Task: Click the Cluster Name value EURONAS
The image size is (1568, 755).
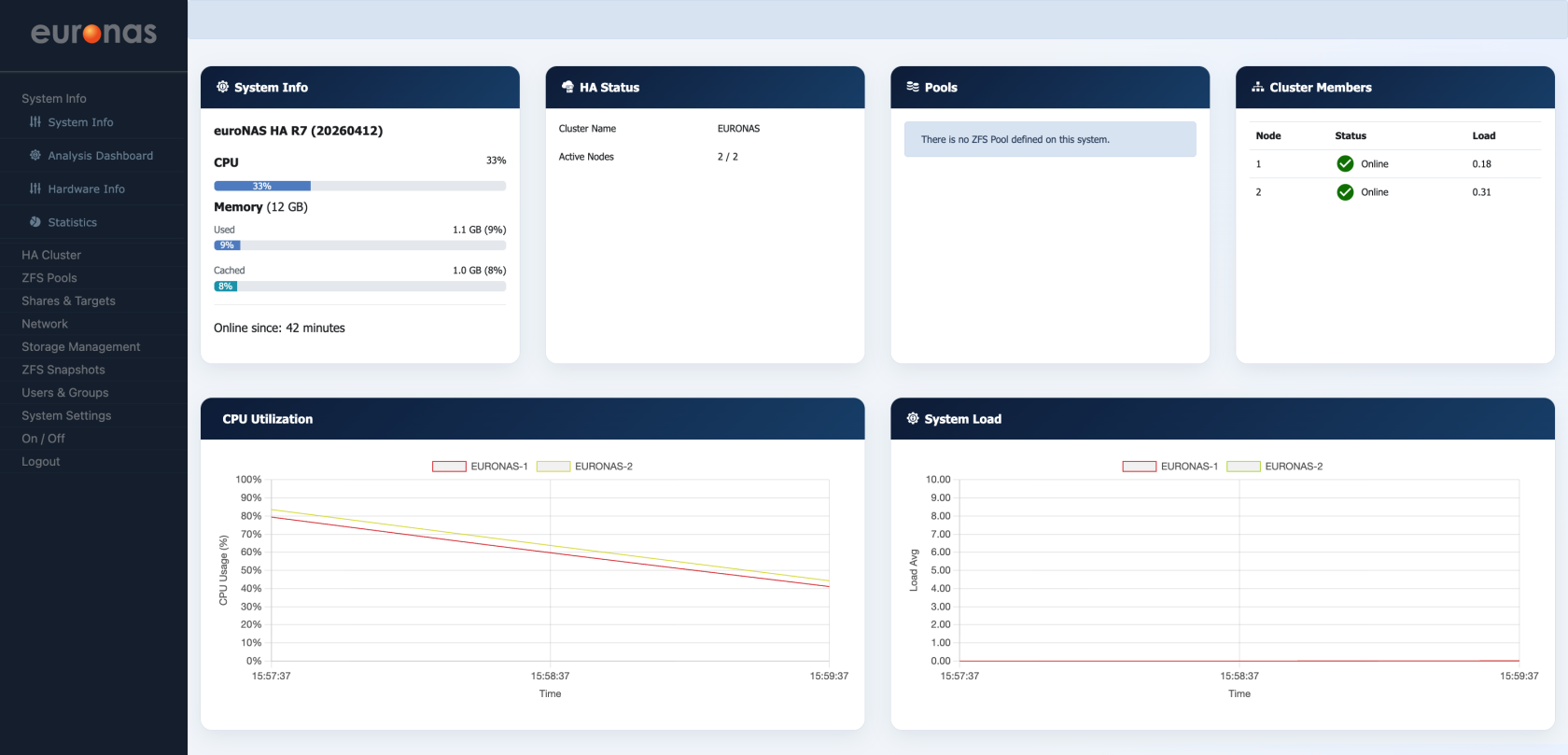Action: (x=738, y=129)
